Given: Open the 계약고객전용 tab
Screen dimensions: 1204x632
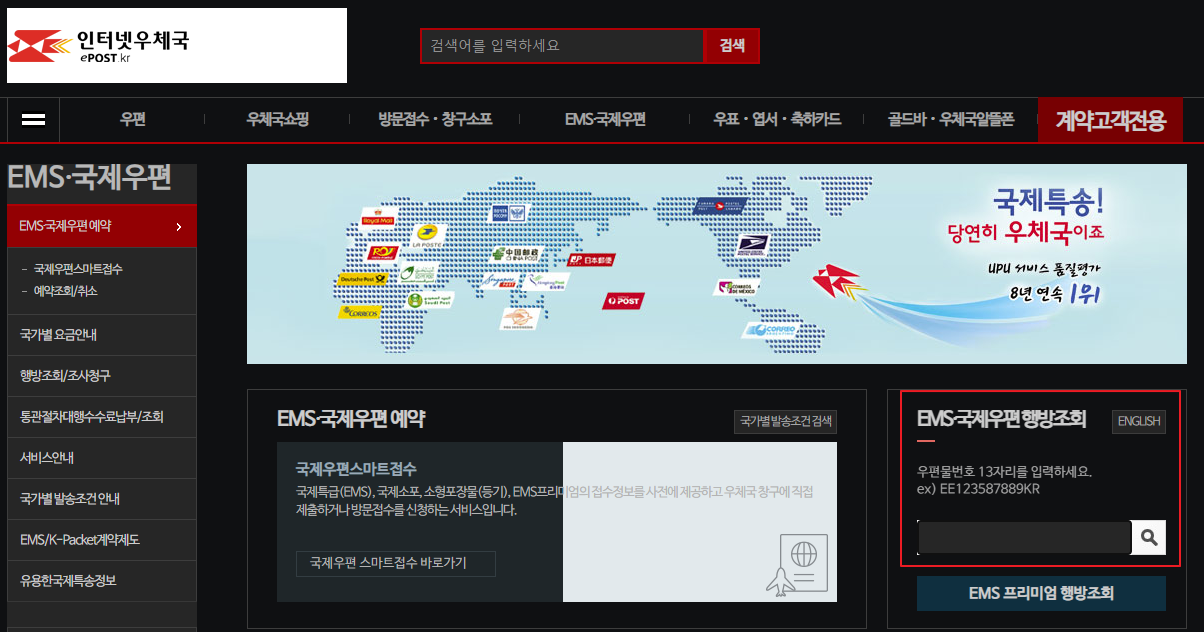Looking at the screenshot, I should pos(1111,121).
